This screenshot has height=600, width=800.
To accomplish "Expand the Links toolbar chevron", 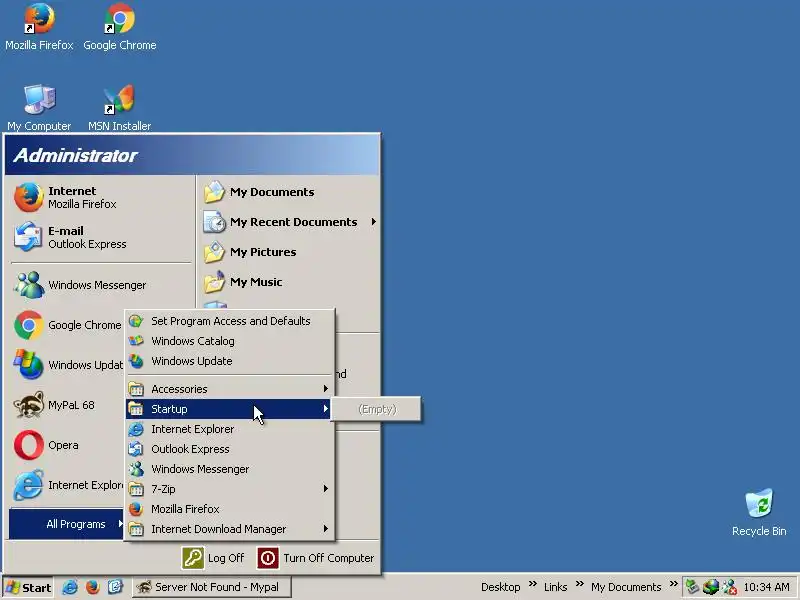I will (580, 584).
